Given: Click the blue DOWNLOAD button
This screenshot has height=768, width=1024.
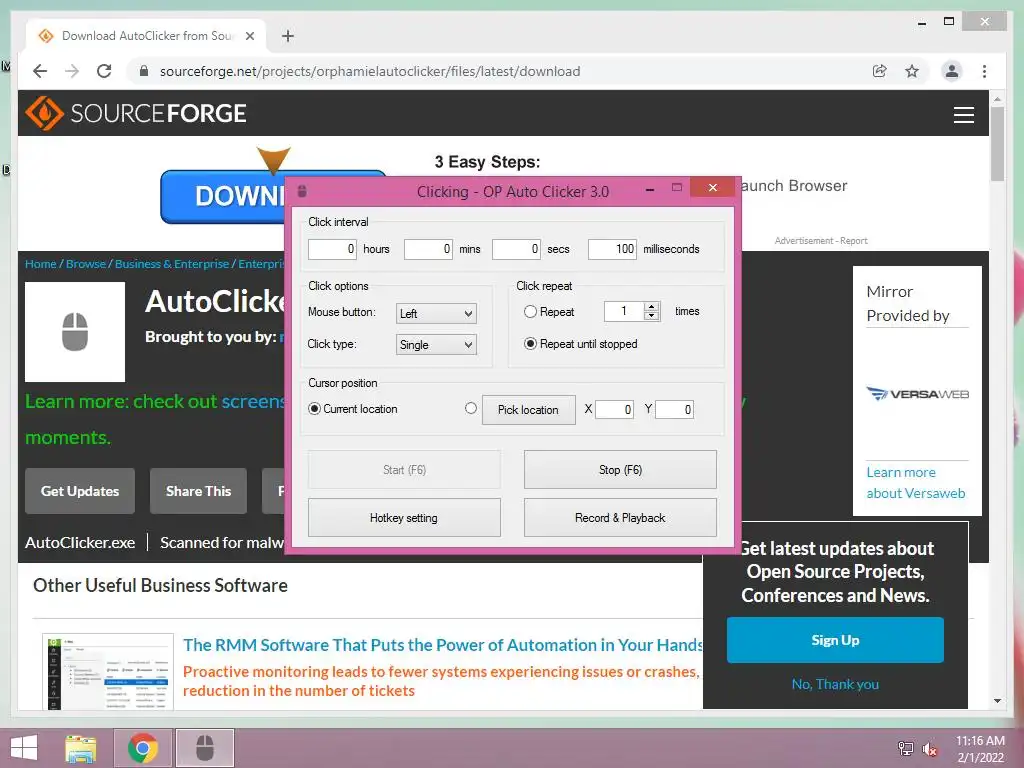Looking at the screenshot, I should 223,196.
